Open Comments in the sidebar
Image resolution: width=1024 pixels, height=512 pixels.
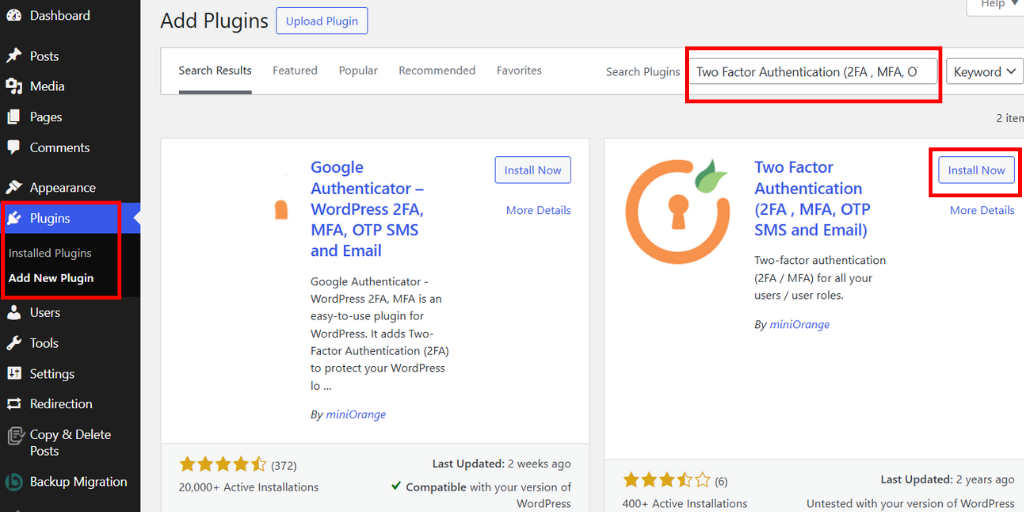coord(60,148)
